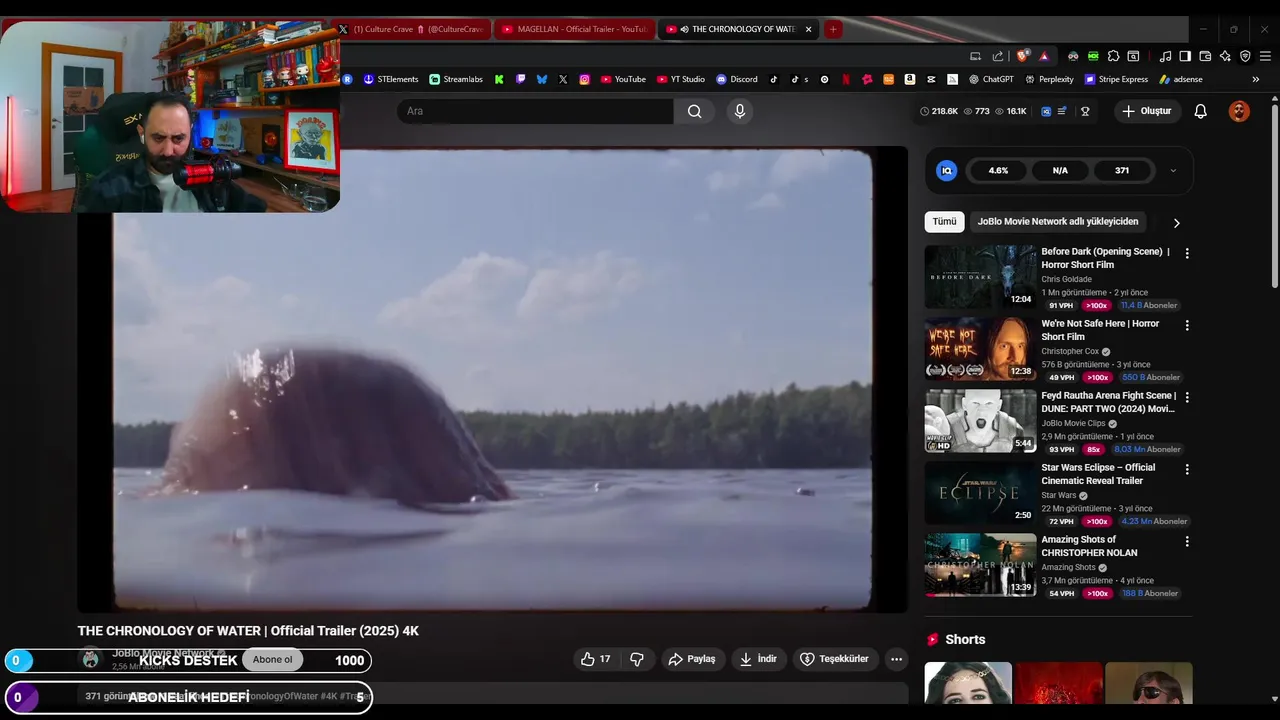Open the account avatar menu
The image size is (1280, 720).
[x=1239, y=111]
